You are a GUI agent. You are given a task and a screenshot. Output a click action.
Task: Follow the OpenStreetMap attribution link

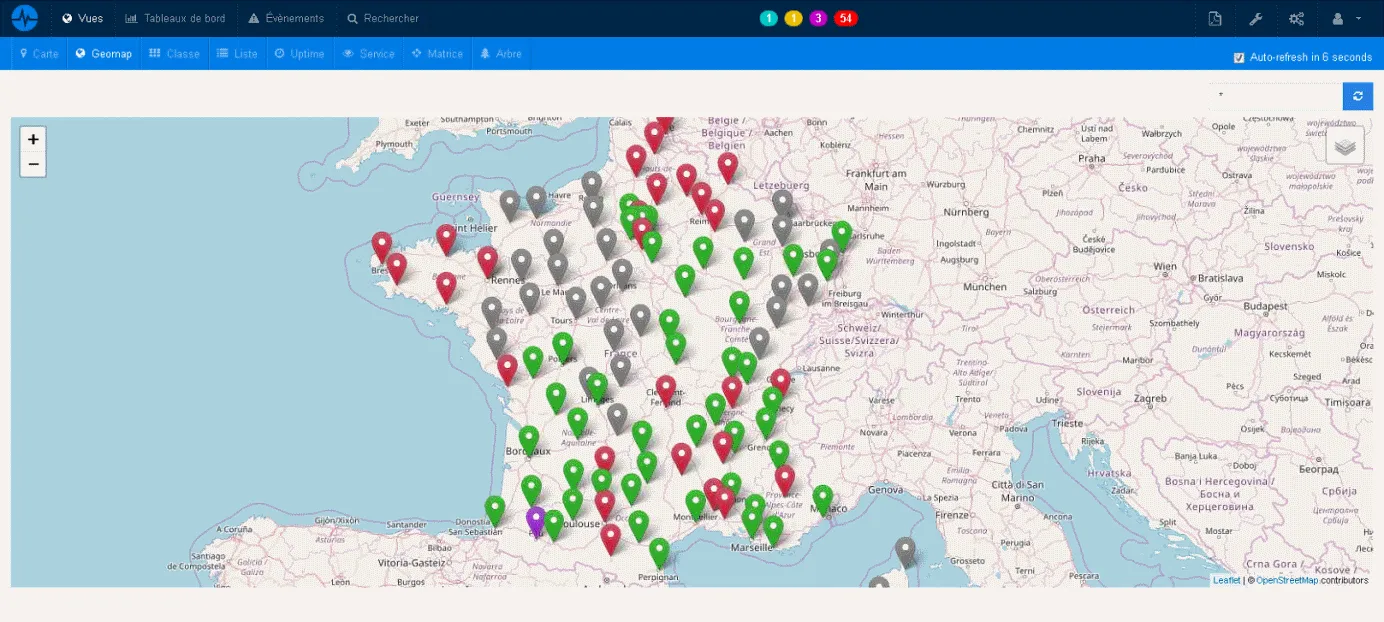1286,580
